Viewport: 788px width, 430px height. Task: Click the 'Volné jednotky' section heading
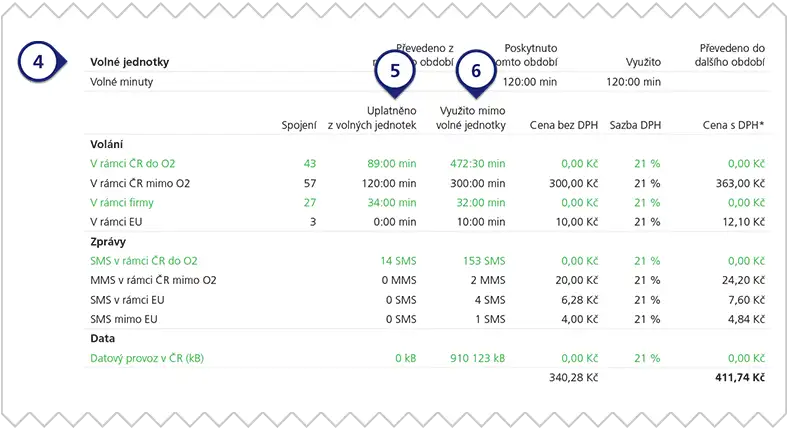tap(129, 62)
